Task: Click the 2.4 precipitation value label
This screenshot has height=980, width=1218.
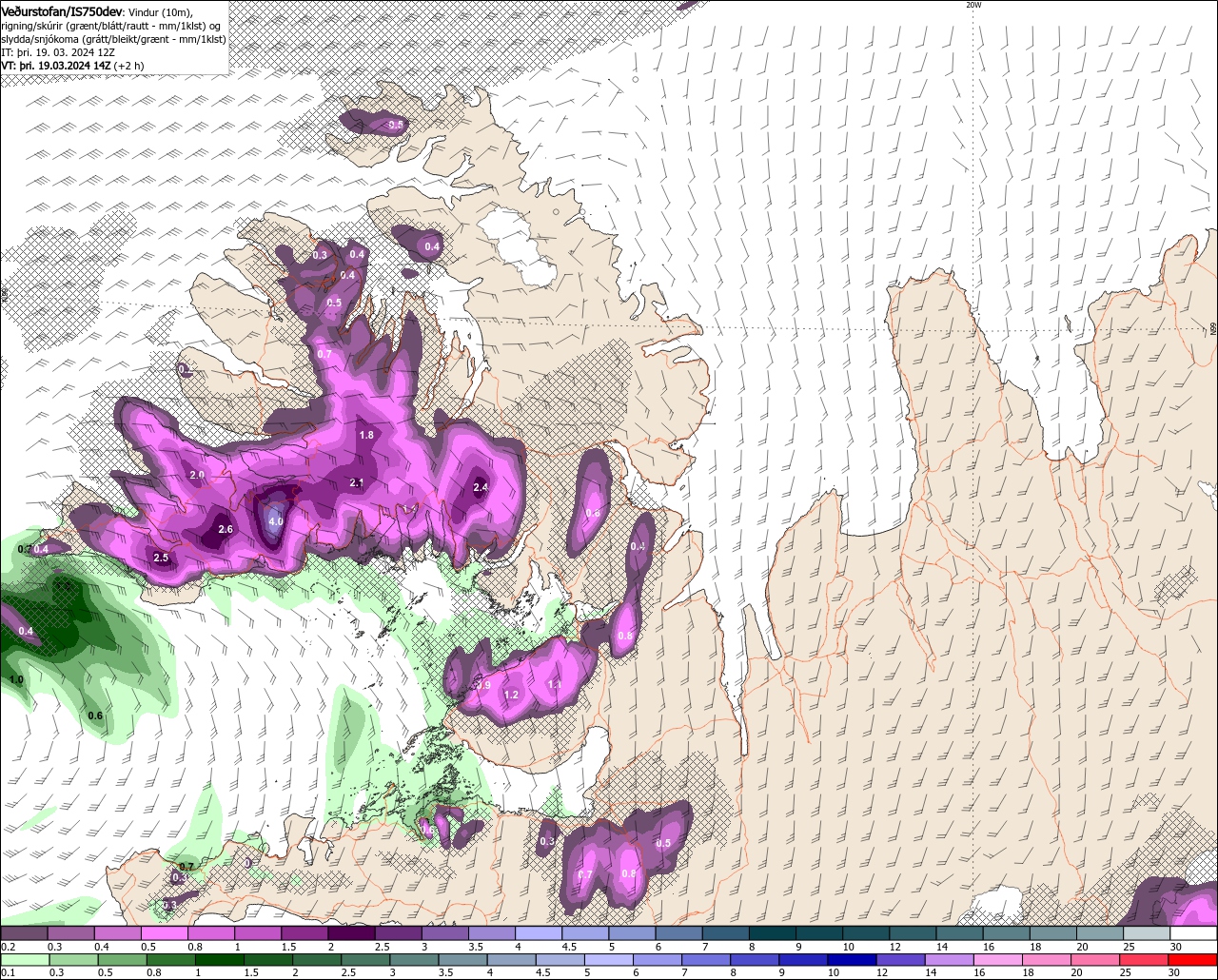Action: coord(481,487)
